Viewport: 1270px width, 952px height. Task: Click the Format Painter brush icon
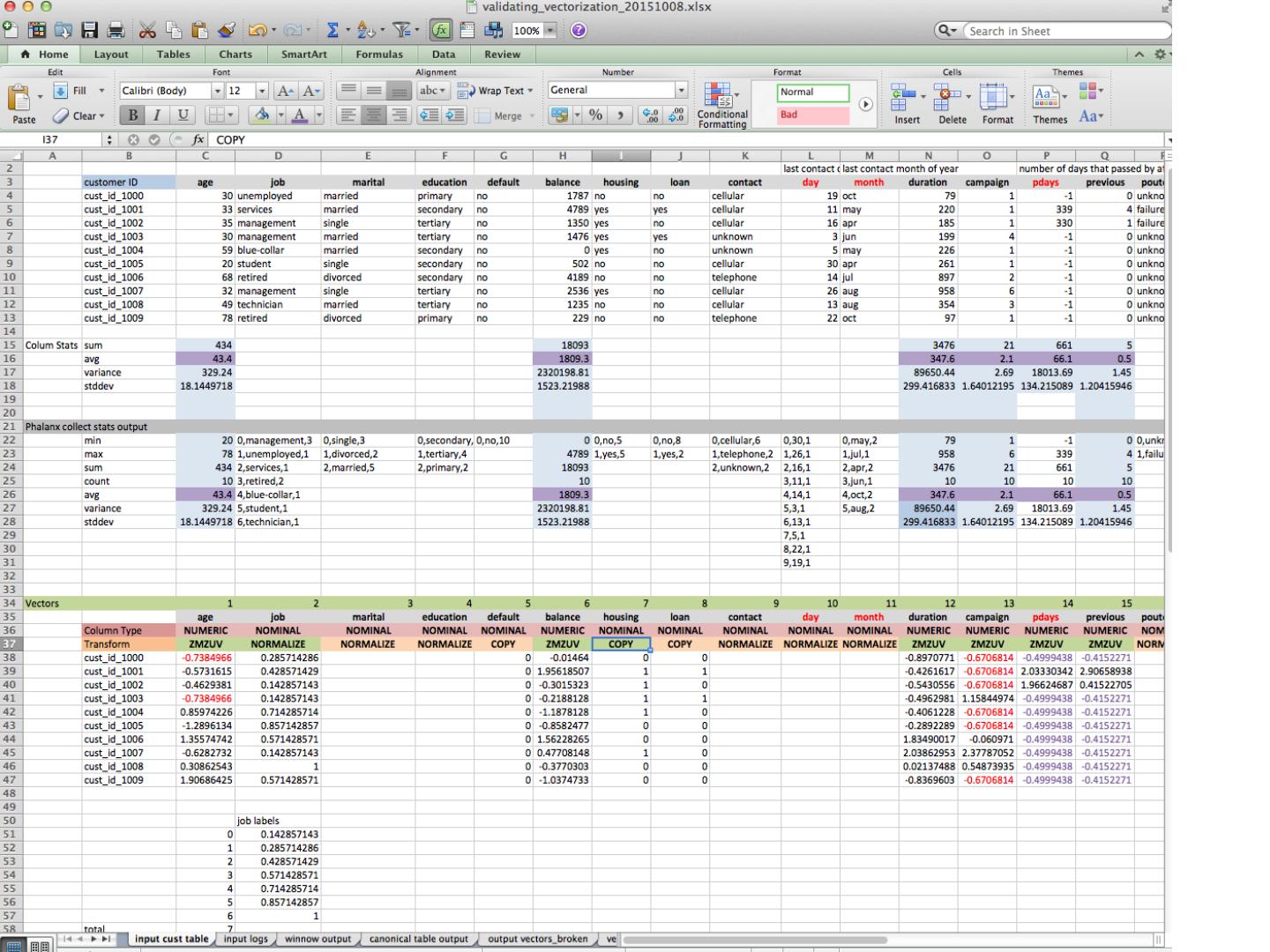click(x=226, y=31)
